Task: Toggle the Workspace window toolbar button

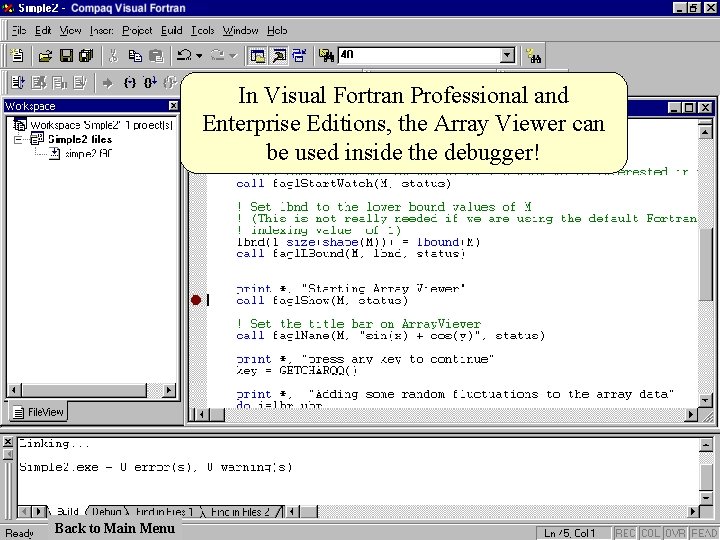Action: pos(258,56)
